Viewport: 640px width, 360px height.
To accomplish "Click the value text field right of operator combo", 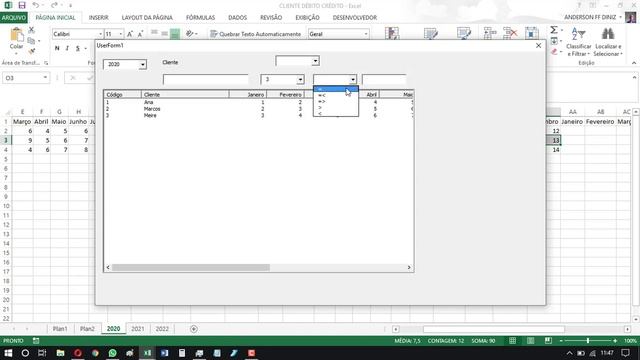I will click(384, 79).
